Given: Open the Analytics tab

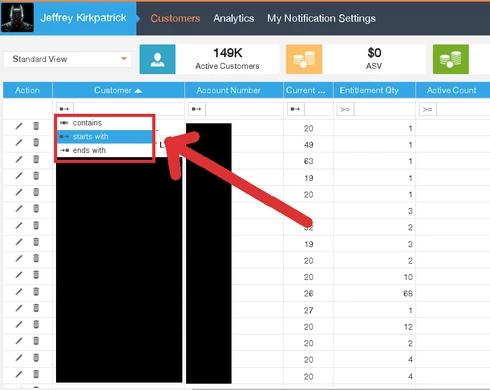Looking at the screenshot, I should click(x=234, y=18).
